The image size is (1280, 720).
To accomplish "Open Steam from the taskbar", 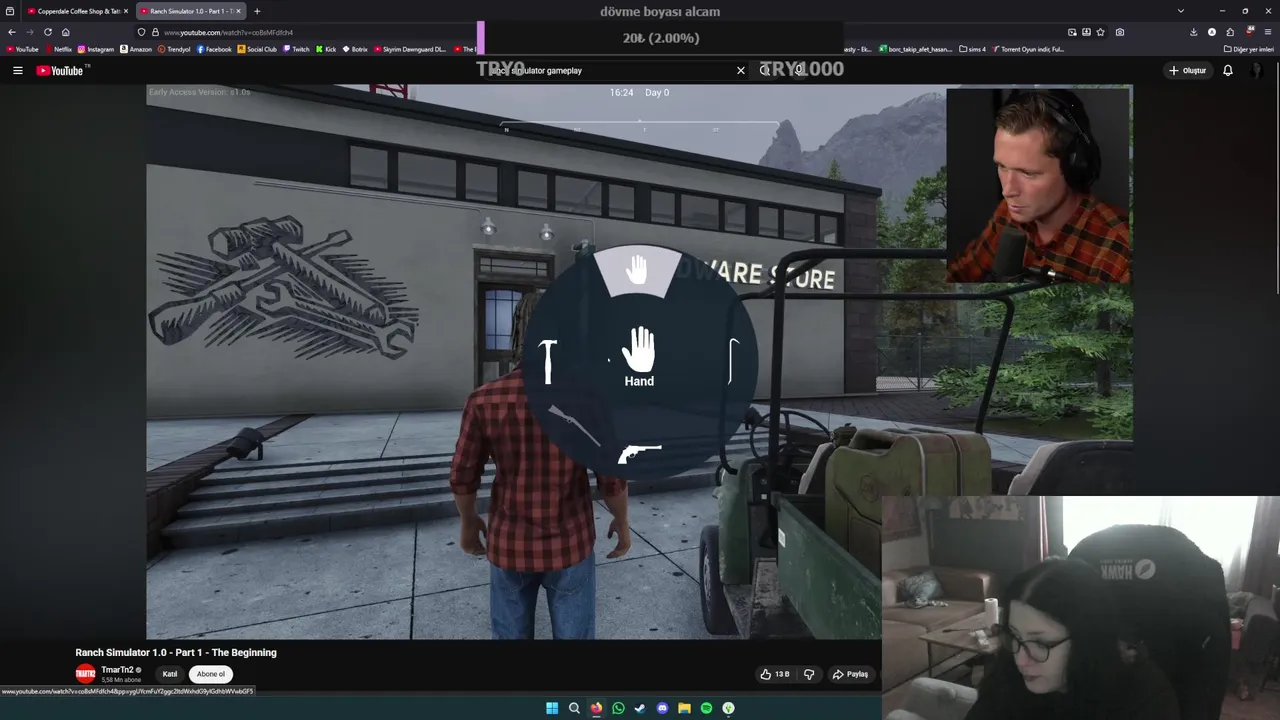I will [x=640, y=708].
